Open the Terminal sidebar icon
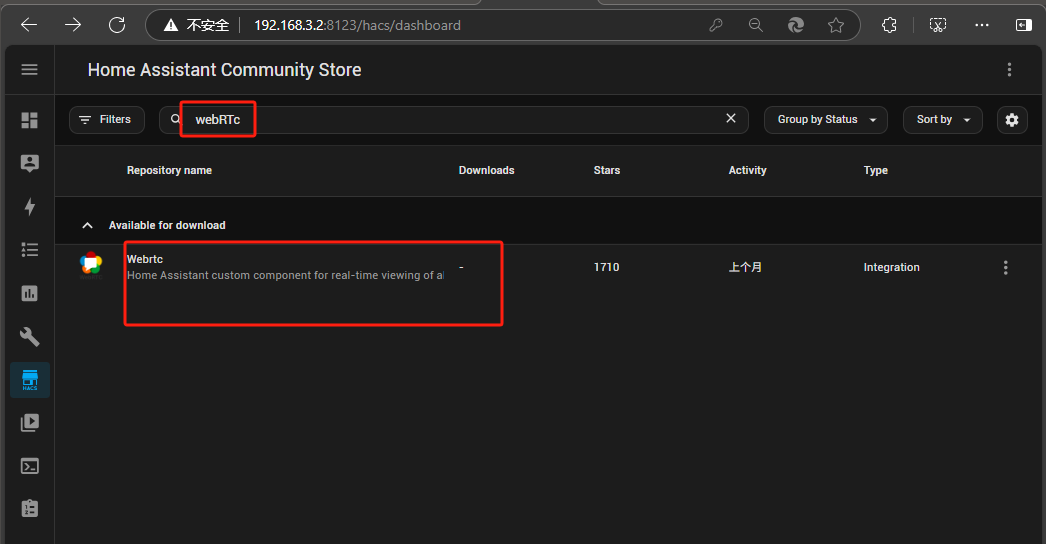 tap(29, 465)
